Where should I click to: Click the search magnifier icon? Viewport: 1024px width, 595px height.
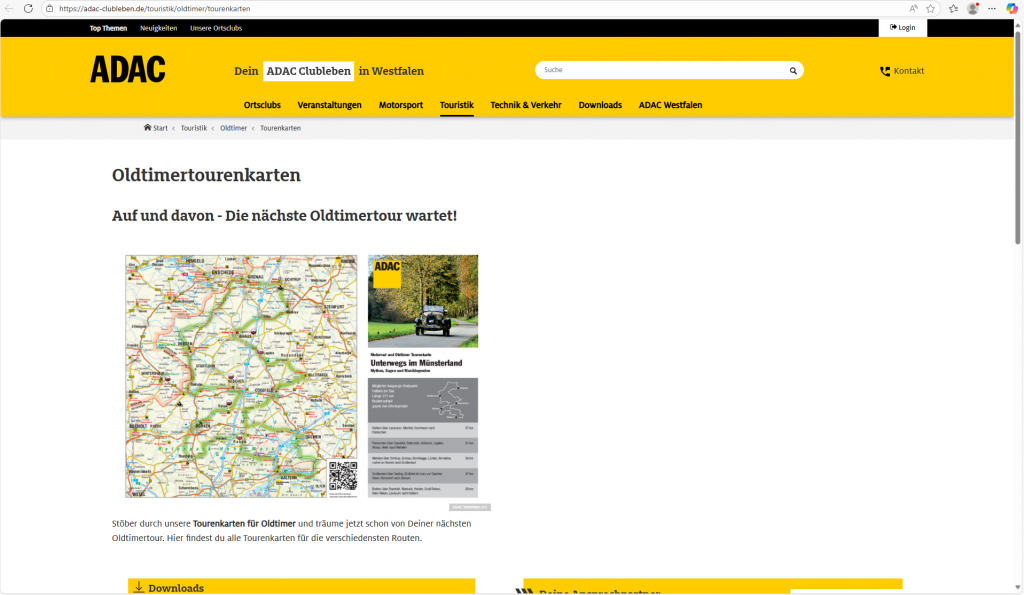tap(793, 71)
